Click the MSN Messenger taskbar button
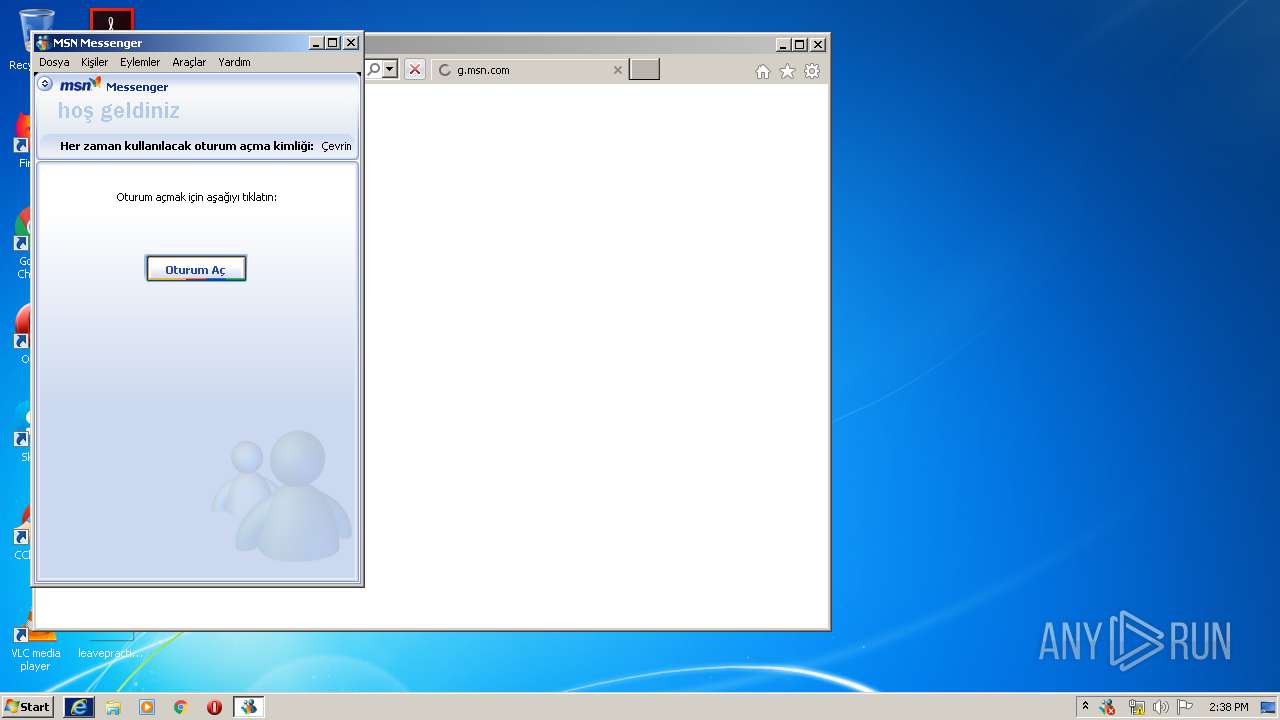 coord(248,707)
